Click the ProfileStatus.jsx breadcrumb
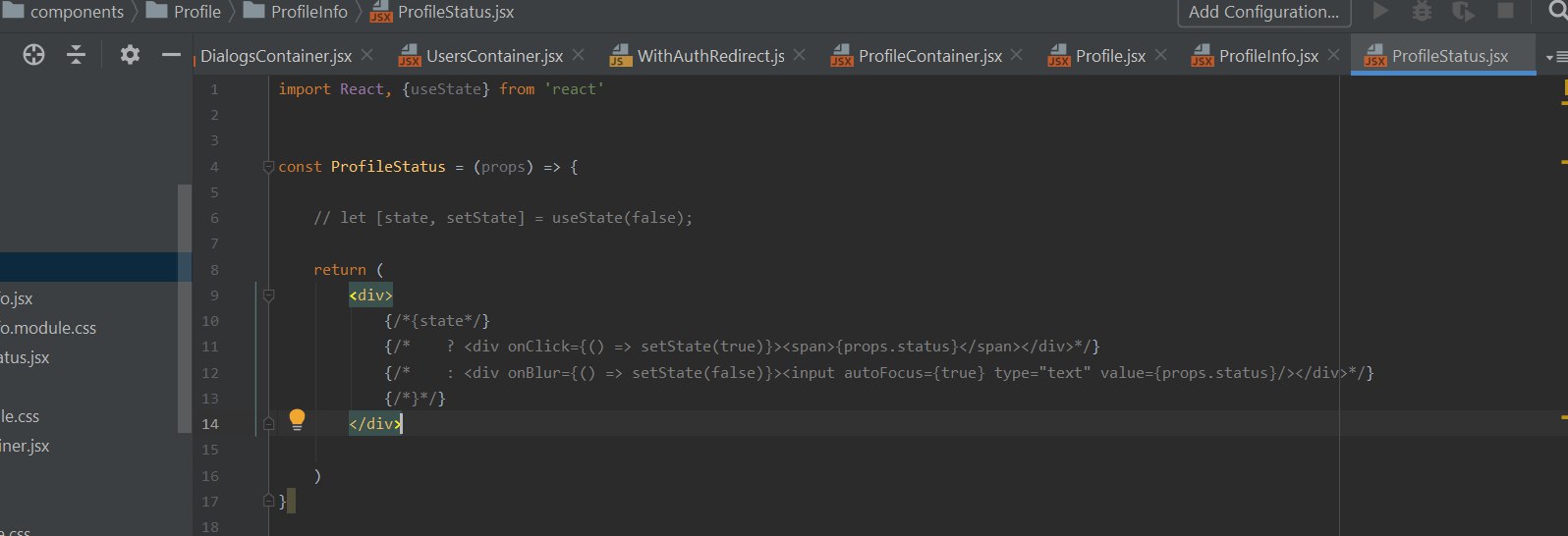This screenshot has height=536, width=1568. click(x=442, y=12)
